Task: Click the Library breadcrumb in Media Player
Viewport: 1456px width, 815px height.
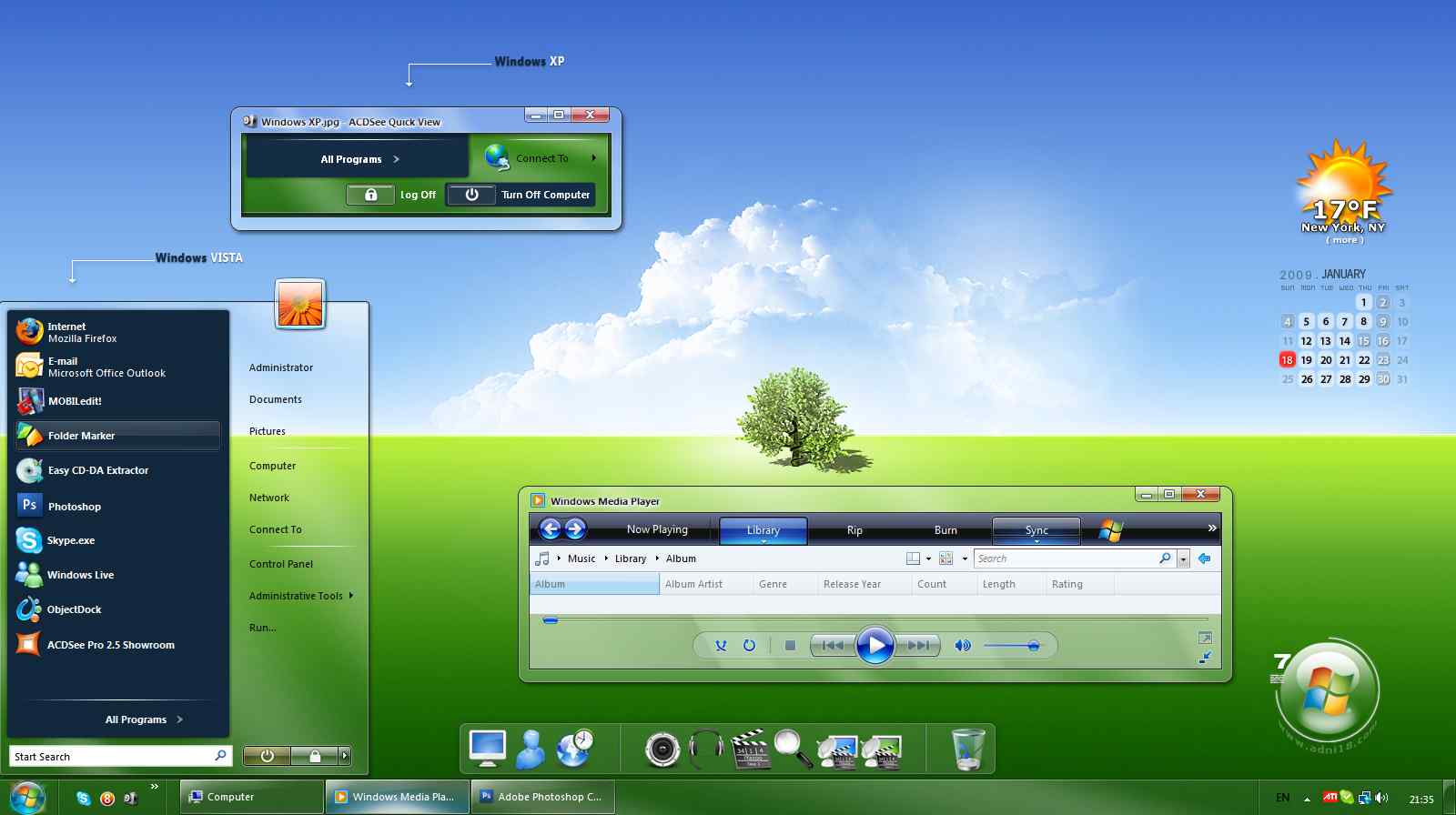Action: [631, 558]
